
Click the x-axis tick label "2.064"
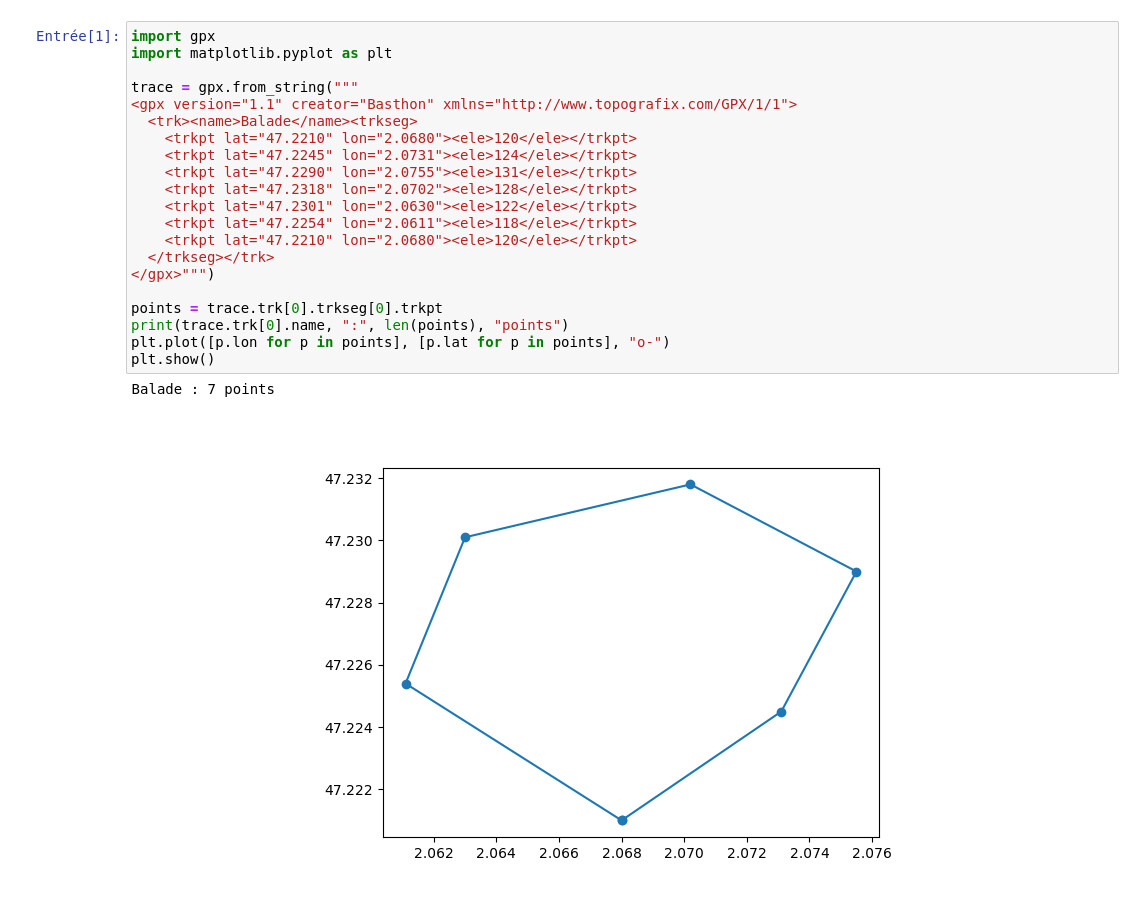(496, 853)
